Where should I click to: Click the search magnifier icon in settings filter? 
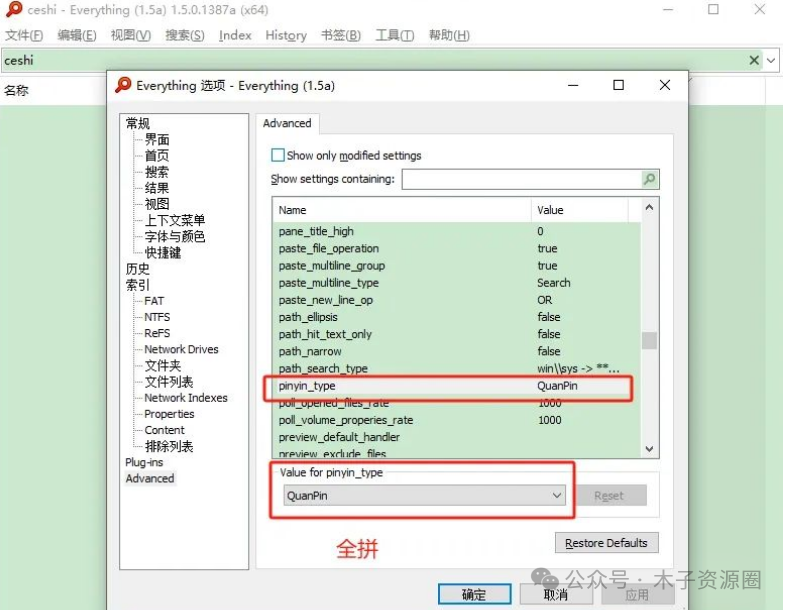point(650,179)
